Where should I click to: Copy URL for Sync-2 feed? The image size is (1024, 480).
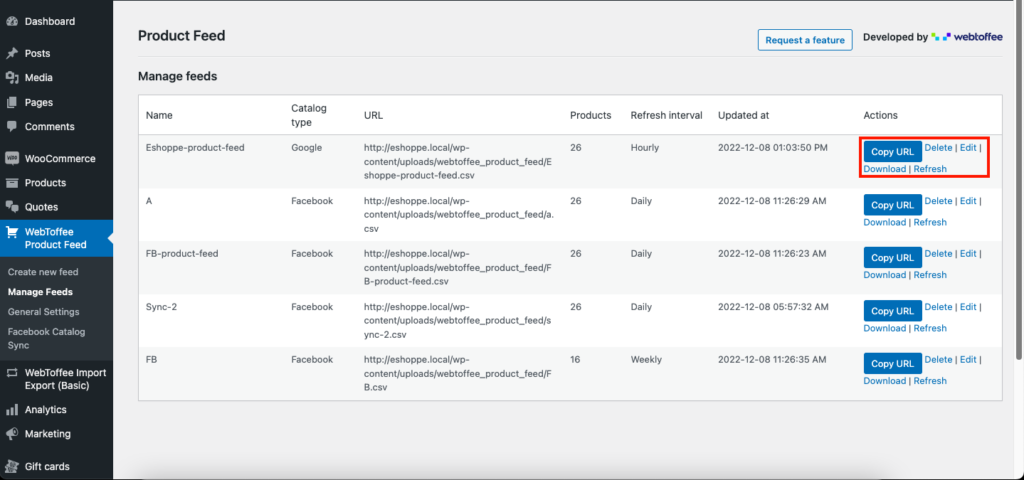(892, 311)
